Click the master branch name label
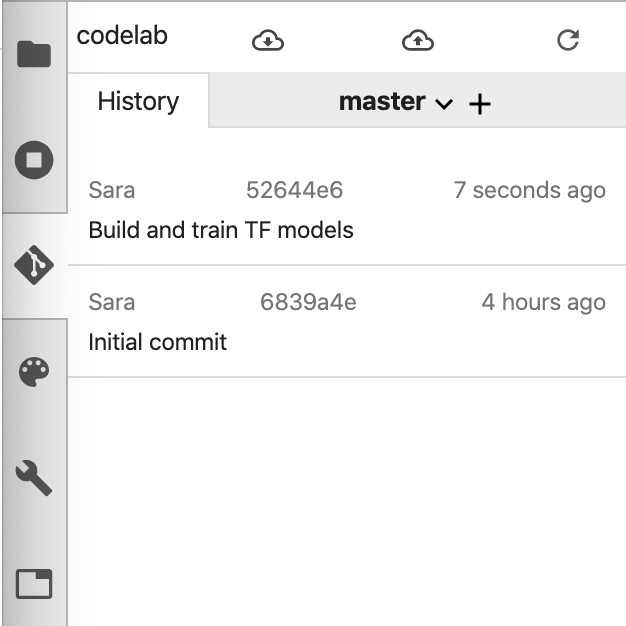 click(x=382, y=101)
